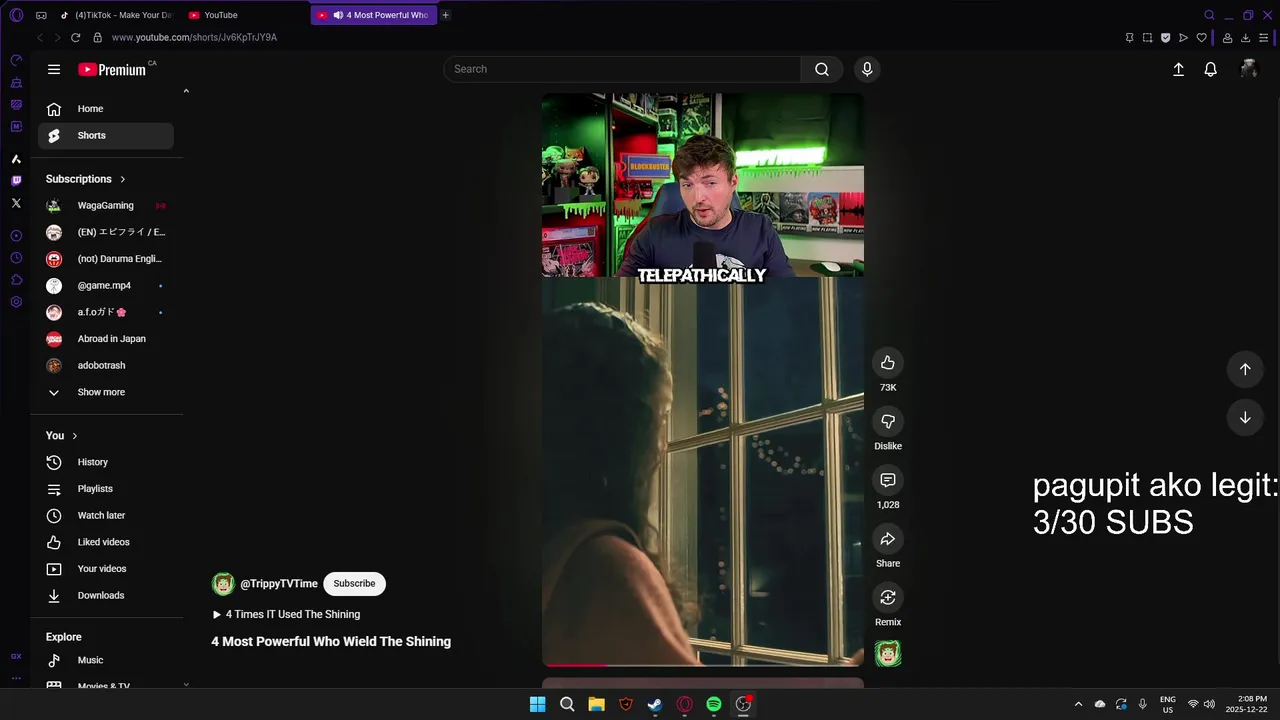
Task: Open the TrippyTVTime channel avatar
Action: 223,584
